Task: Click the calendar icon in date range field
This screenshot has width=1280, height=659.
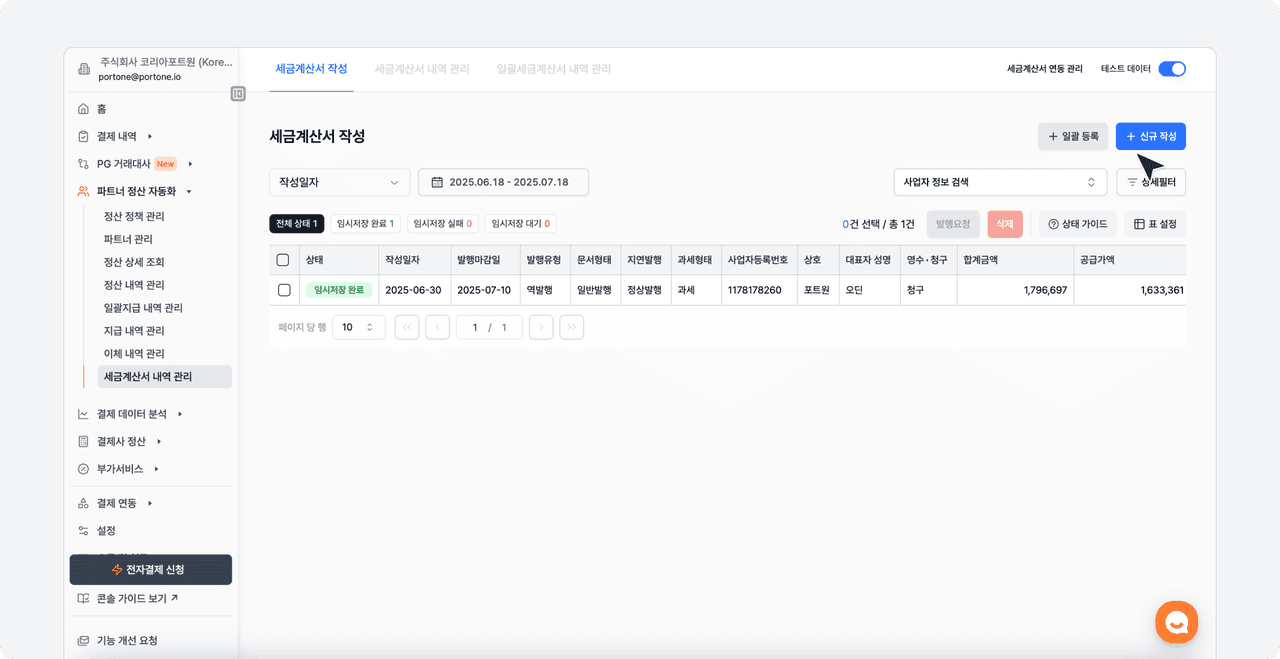Action: click(437, 182)
